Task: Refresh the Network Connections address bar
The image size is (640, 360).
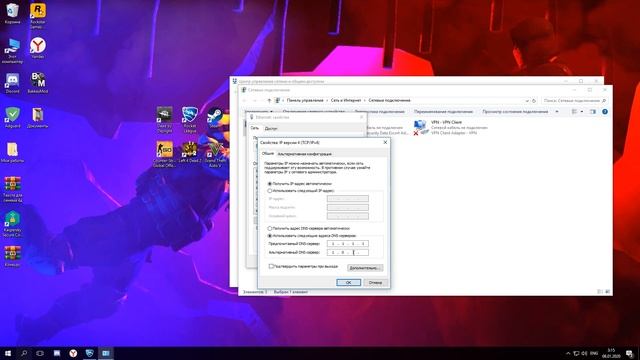Action: pyautogui.click(x=533, y=100)
